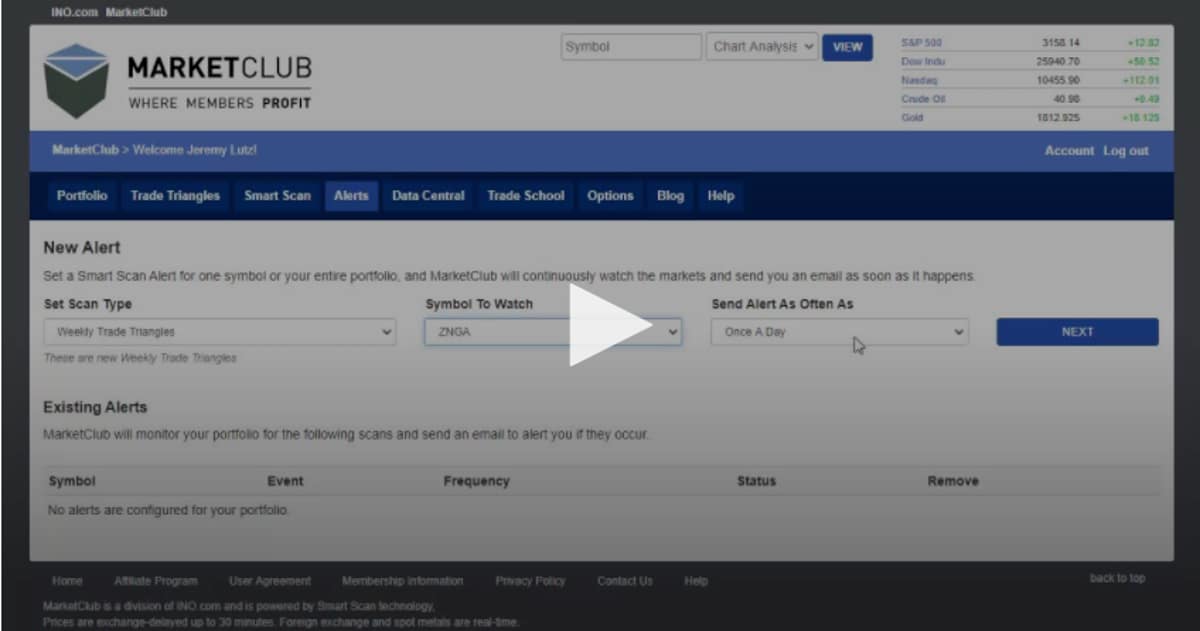The width and height of the screenshot is (1200, 631).
Task: Visit the Trade School tab
Action: 526,196
